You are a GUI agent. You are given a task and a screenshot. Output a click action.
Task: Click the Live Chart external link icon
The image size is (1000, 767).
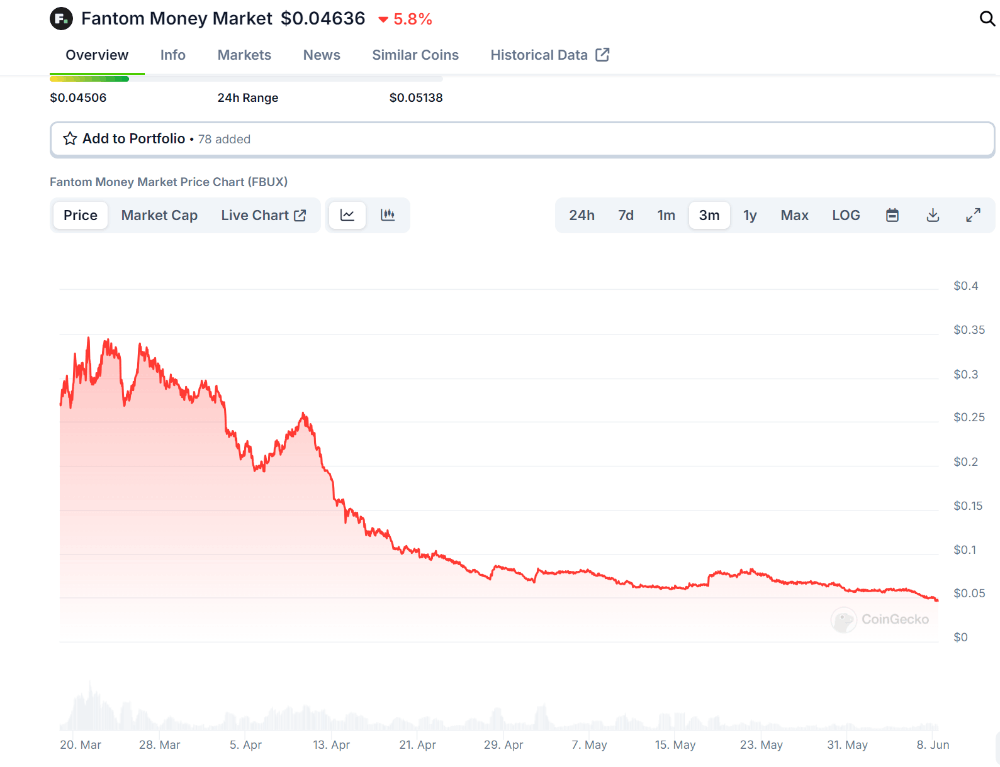[x=300, y=215]
